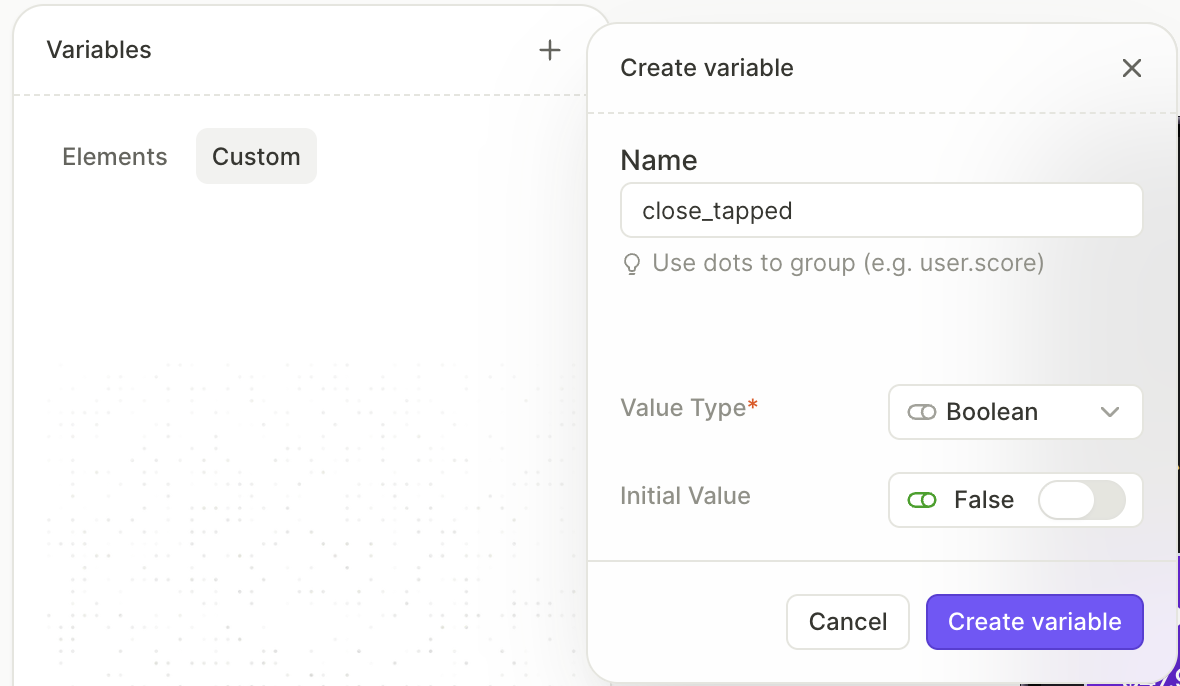Open the Value Type Boolean dropdown
Image resolution: width=1180 pixels, height=686 pixels.
(1015, 412)
